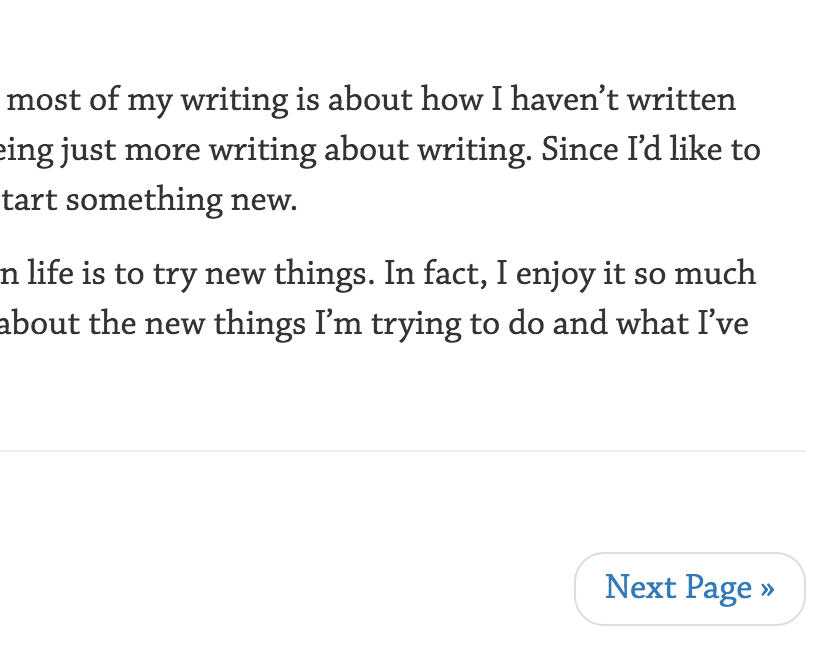Click the words "In fact," in the text
This screenshot has height=648, width=840.
click(x=436, y=273)
